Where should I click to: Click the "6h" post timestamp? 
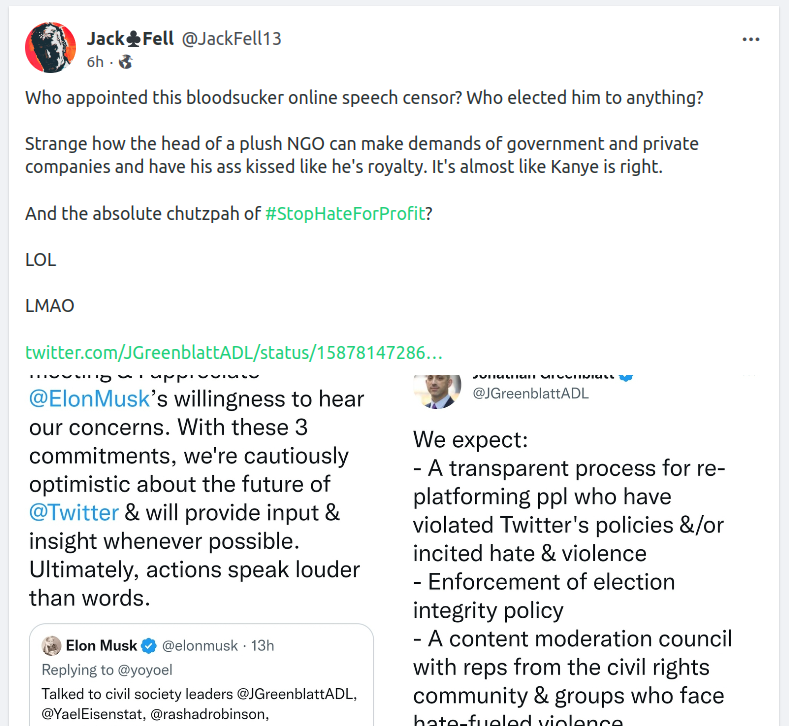point(95,62)
